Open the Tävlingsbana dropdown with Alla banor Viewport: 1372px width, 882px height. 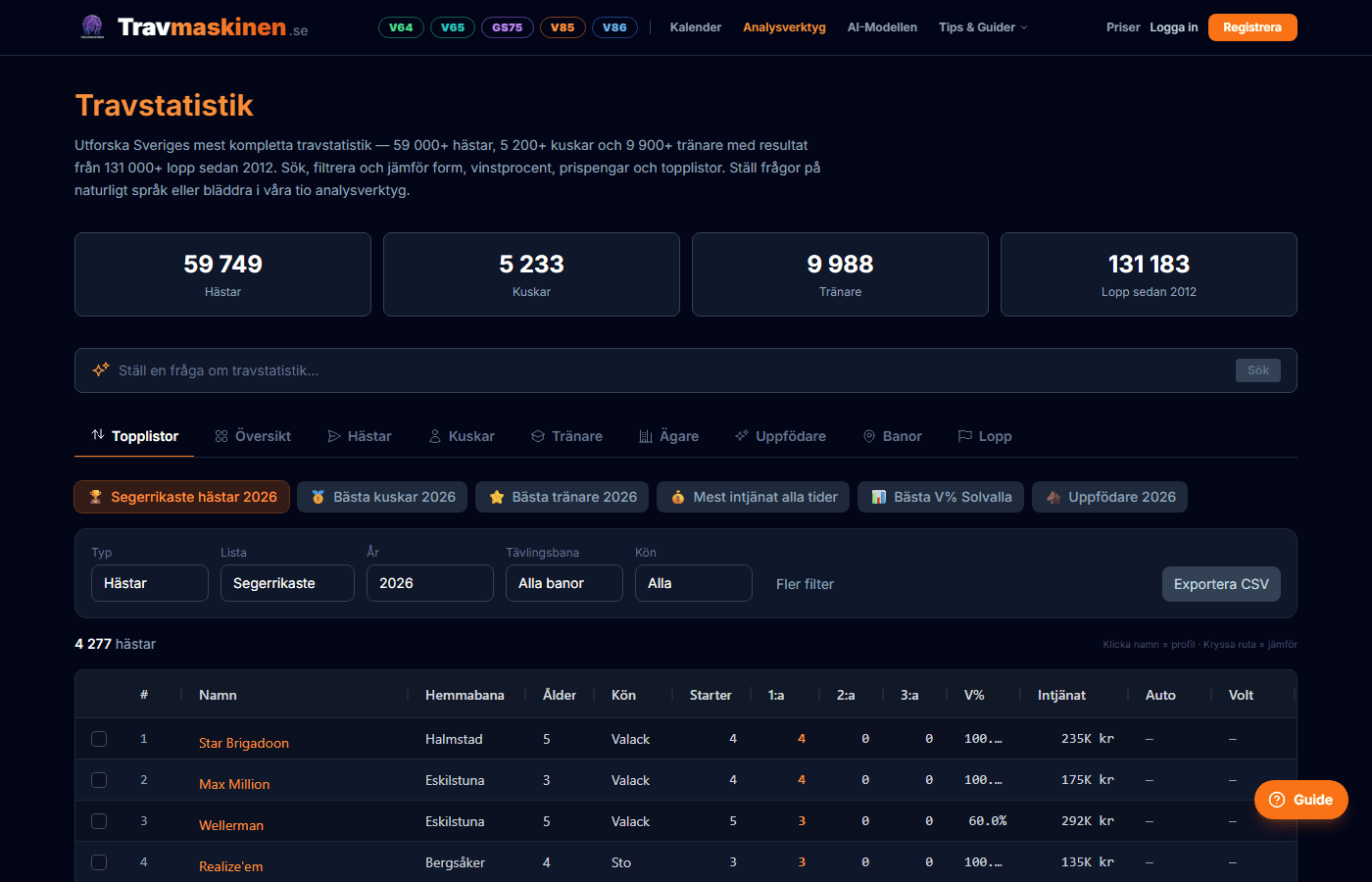563,583
